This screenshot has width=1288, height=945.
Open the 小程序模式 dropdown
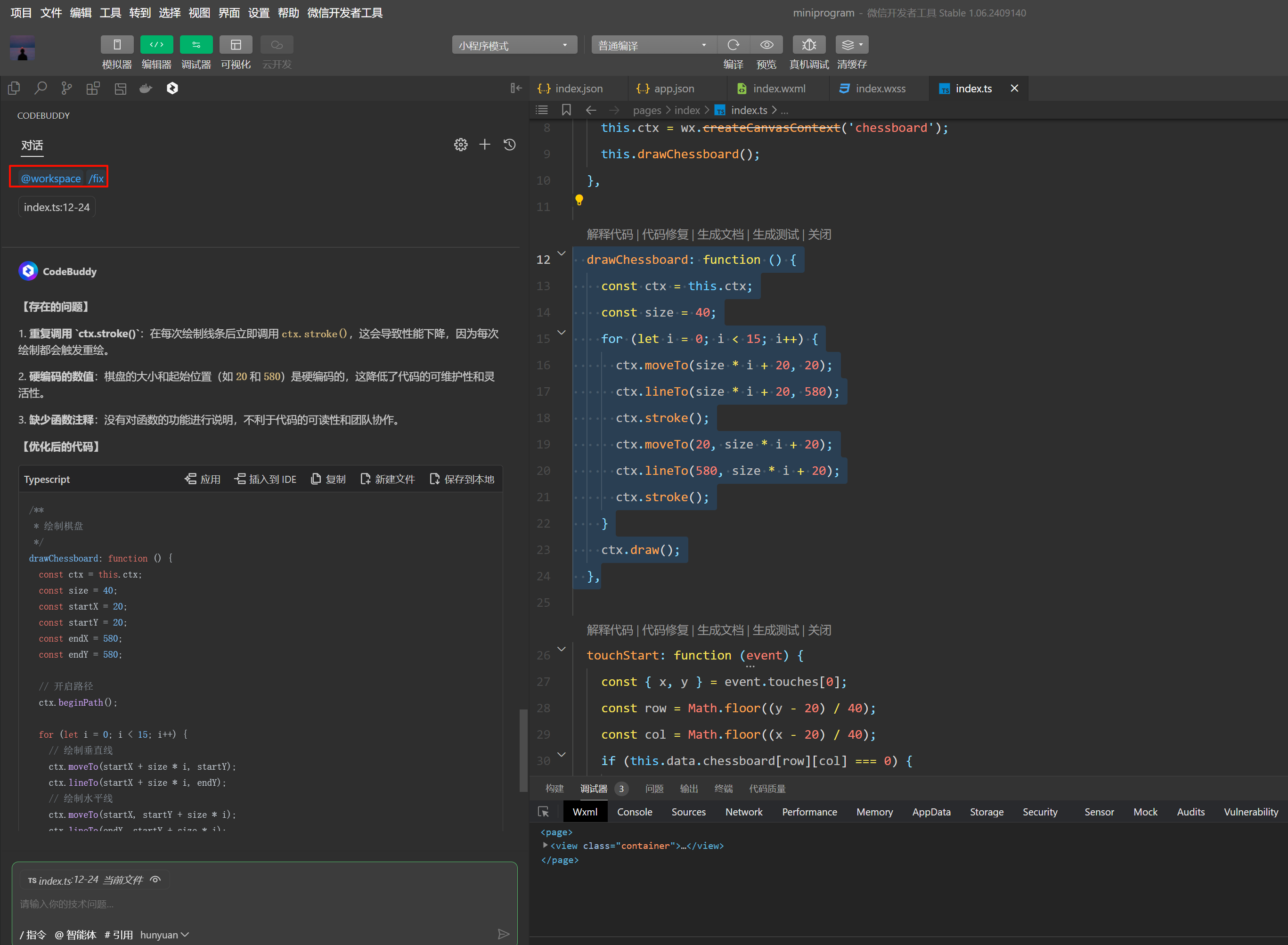pos(514,45)
